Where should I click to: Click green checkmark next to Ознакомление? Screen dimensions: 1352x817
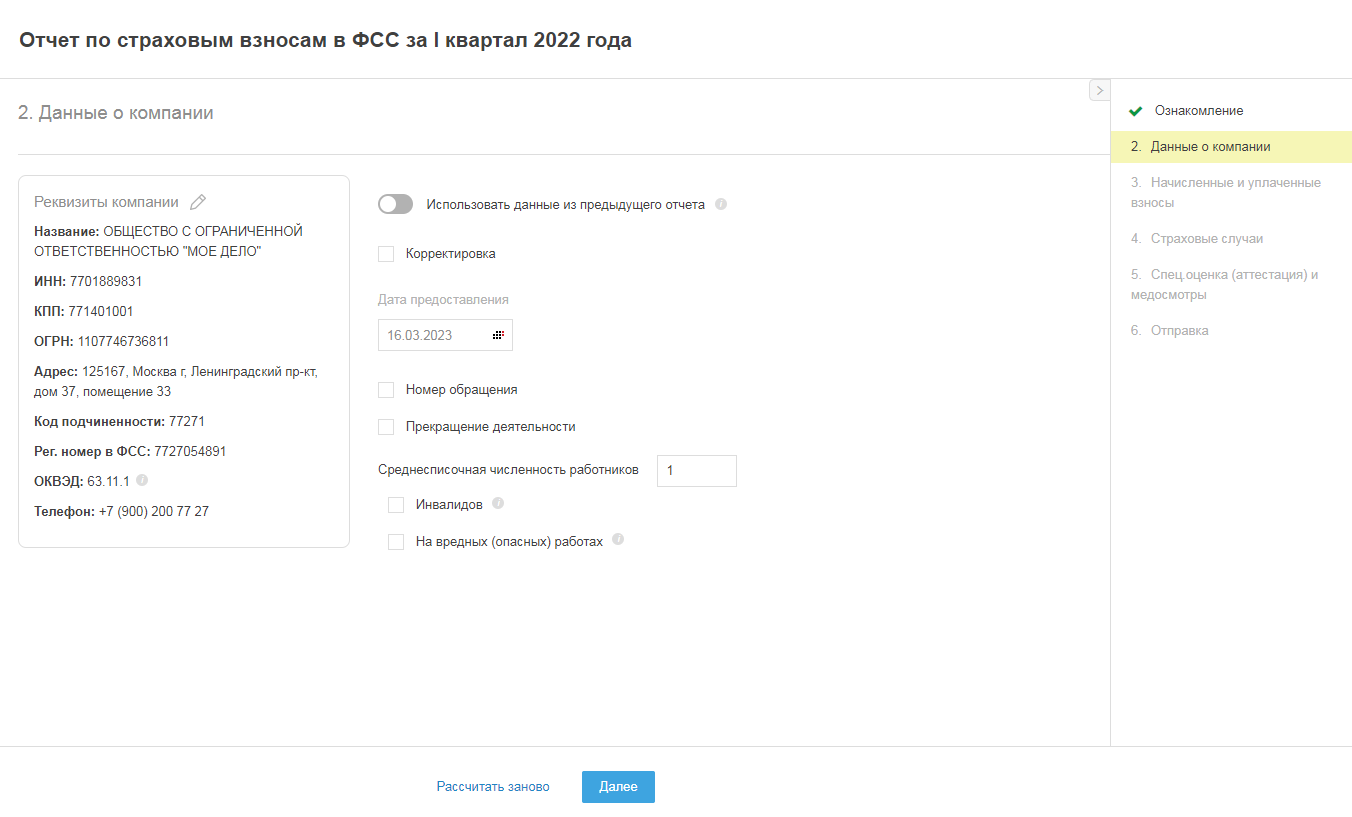click(1135, 111)
